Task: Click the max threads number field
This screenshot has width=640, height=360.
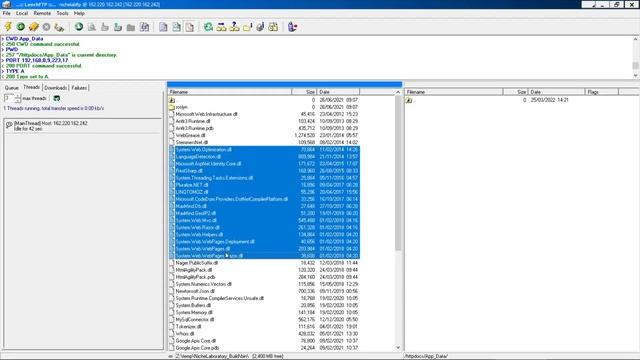Action: (x=9, y=98)
